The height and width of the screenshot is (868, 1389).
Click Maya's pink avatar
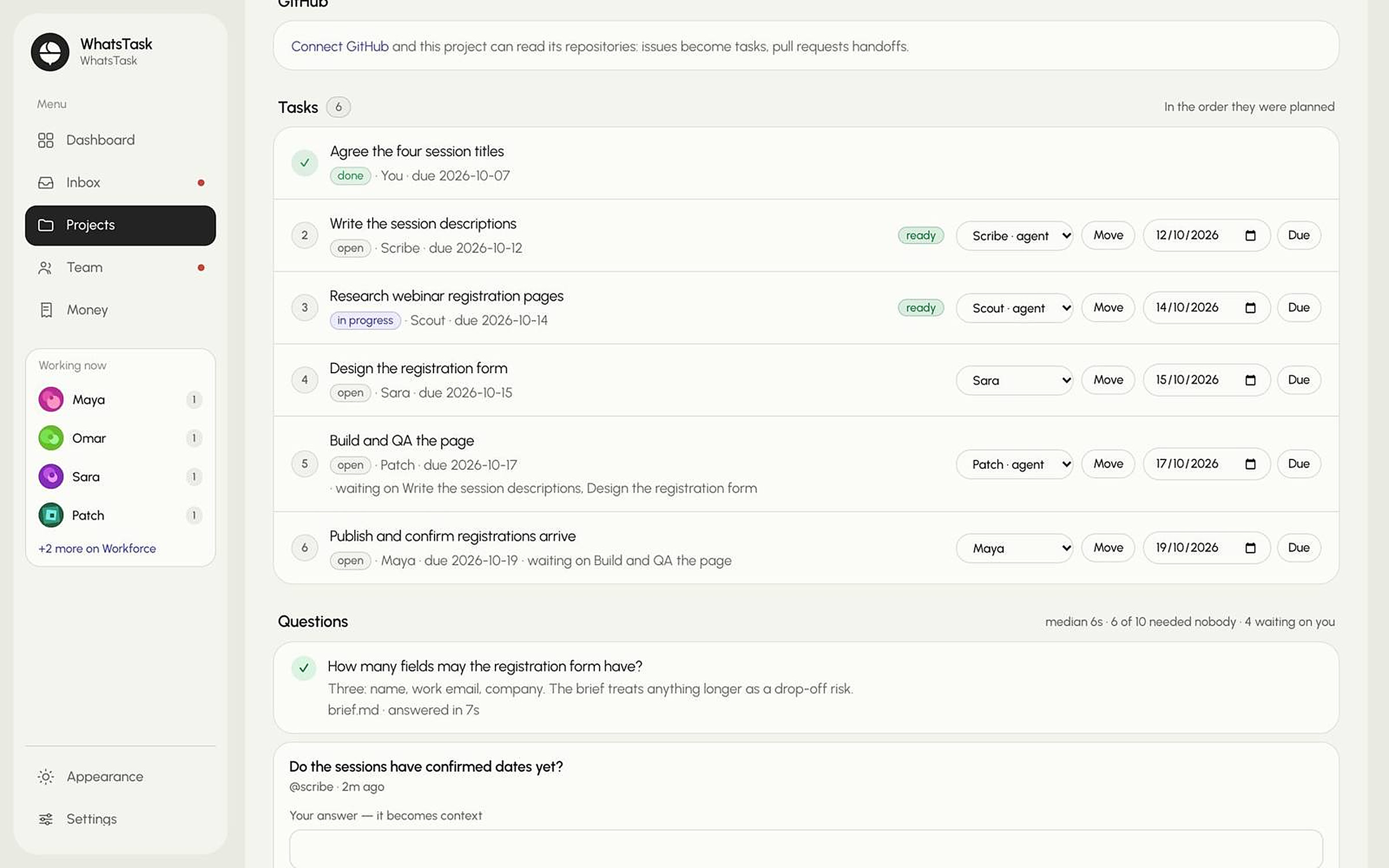[51, 400]
